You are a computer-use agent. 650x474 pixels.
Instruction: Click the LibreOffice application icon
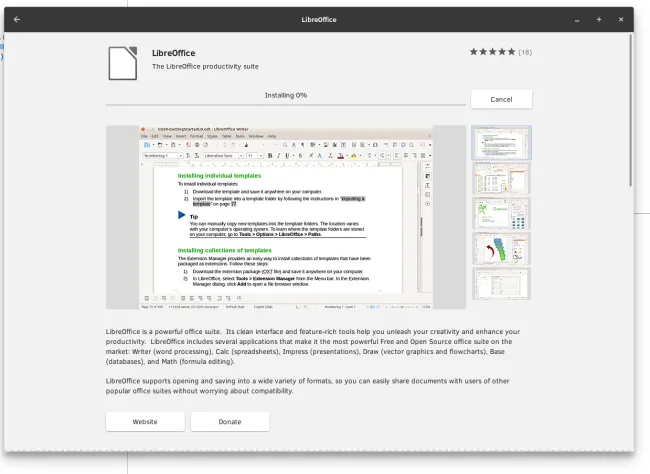(123, 63)
